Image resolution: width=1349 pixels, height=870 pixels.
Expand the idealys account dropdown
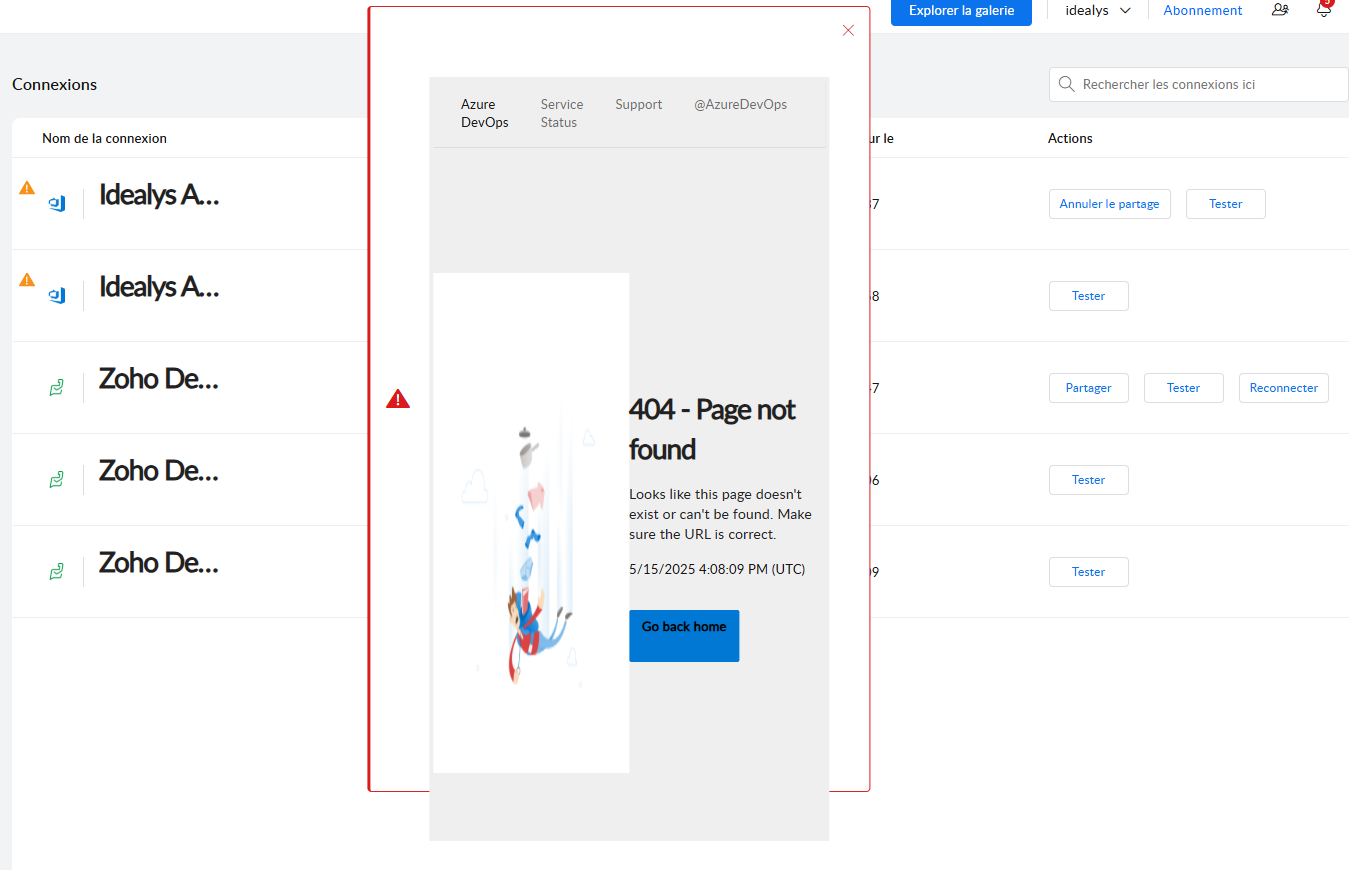point(1097,10)
